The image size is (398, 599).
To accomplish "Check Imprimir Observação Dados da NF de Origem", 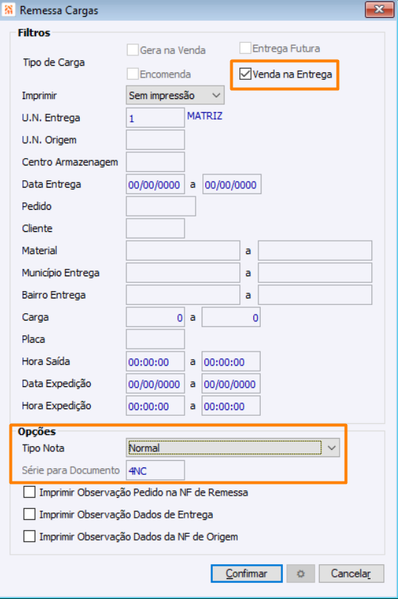I will (29, 536).
